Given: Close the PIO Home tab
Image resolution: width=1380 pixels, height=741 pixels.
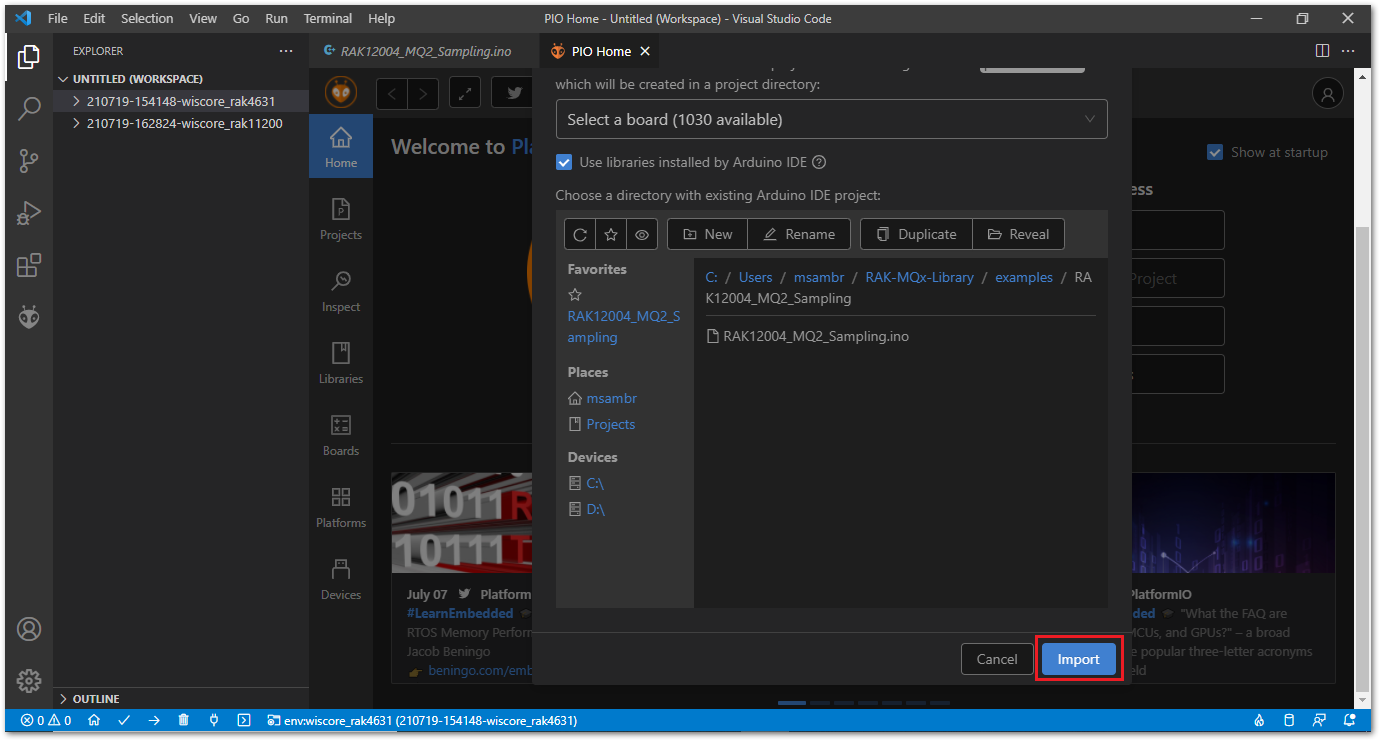Looking at the screenshot, I should tap(645, 51).
